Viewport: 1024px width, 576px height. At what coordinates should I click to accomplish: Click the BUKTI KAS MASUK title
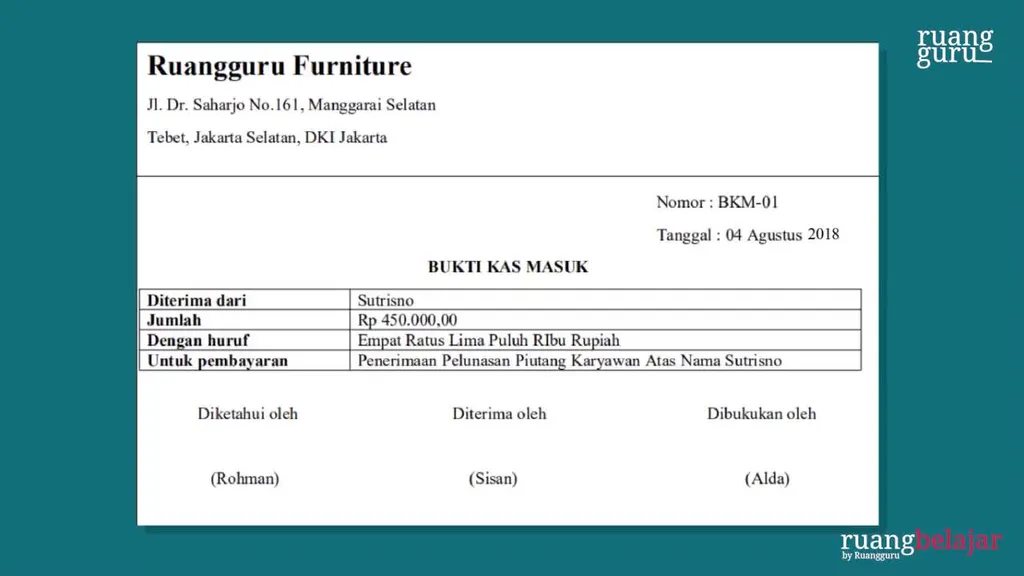[508, 267]
